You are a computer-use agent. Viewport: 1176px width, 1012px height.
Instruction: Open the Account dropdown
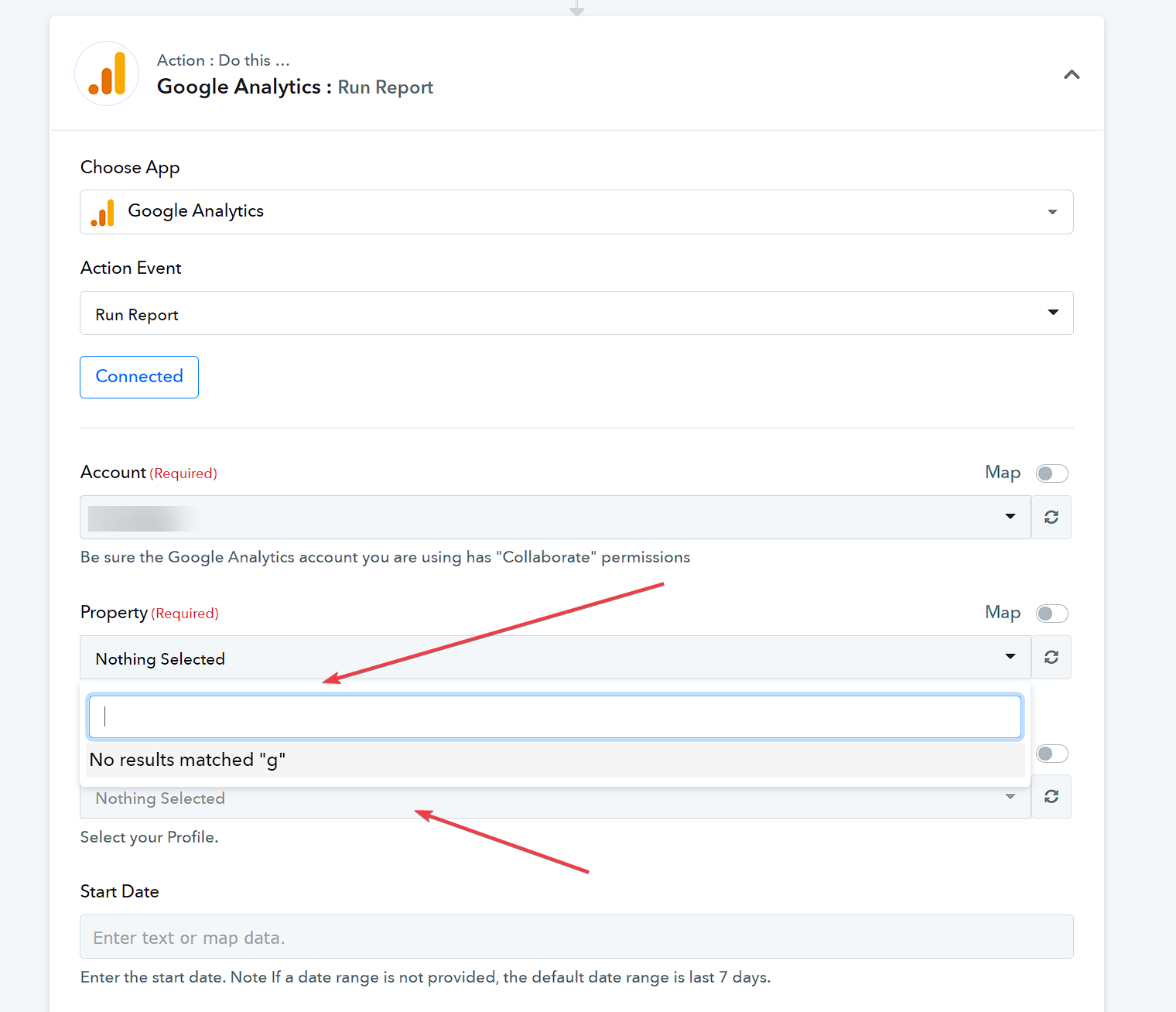(556, 517)
